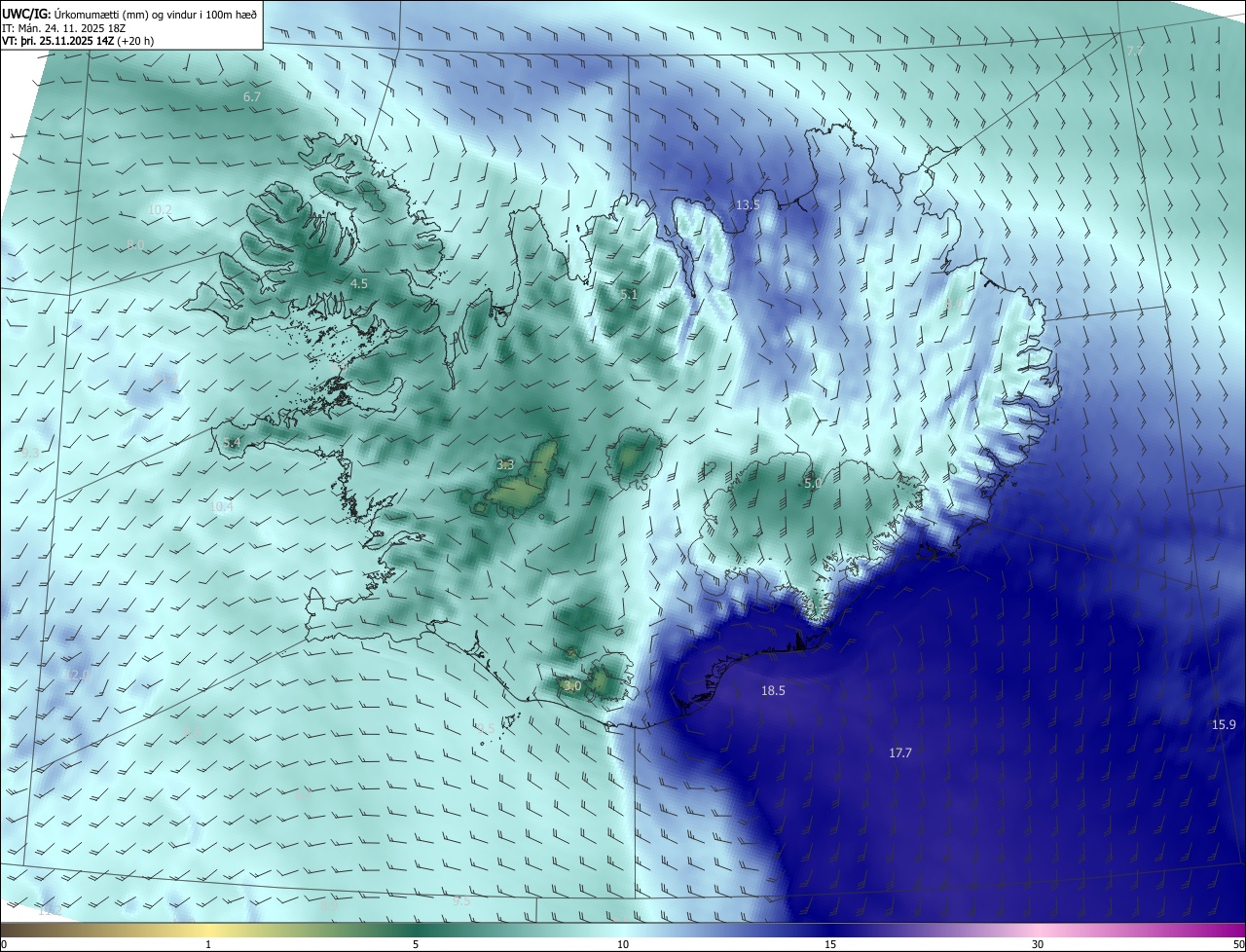Click the 7.7 value in the northeast corner
This screenshot has width=1246, height=952.
click(x=1135, y=50)
